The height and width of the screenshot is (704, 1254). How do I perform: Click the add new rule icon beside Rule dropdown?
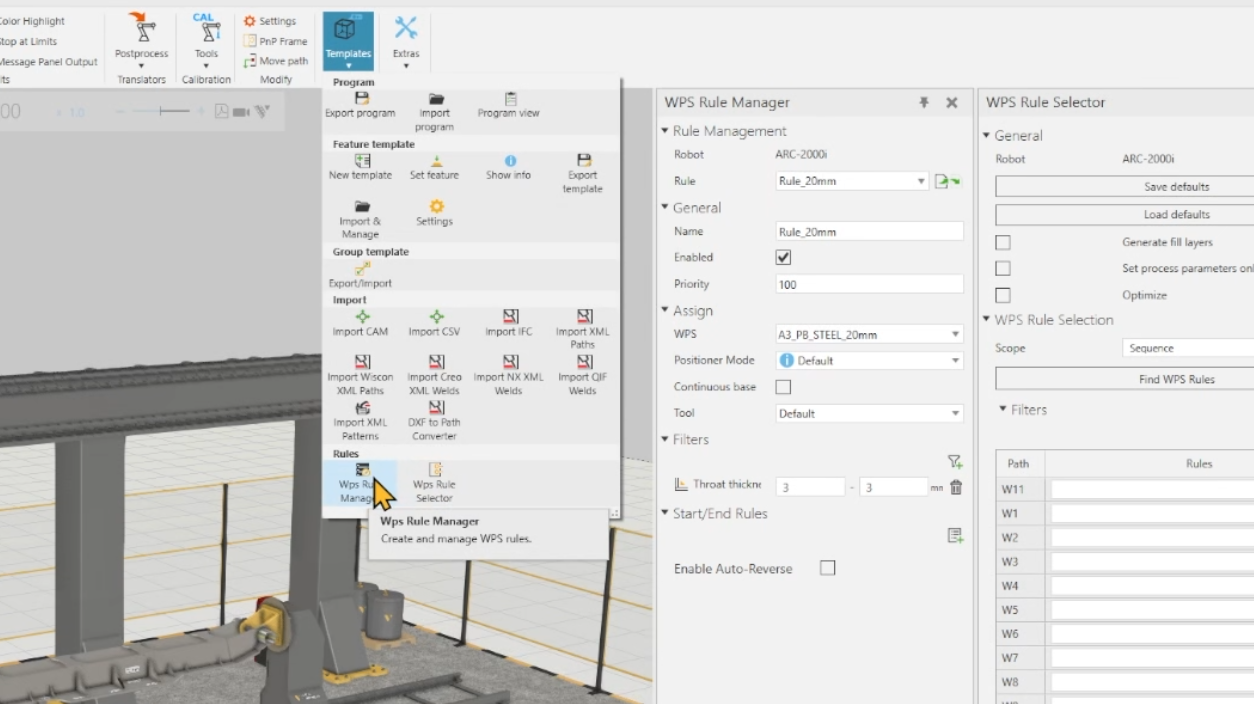point(946,181)
